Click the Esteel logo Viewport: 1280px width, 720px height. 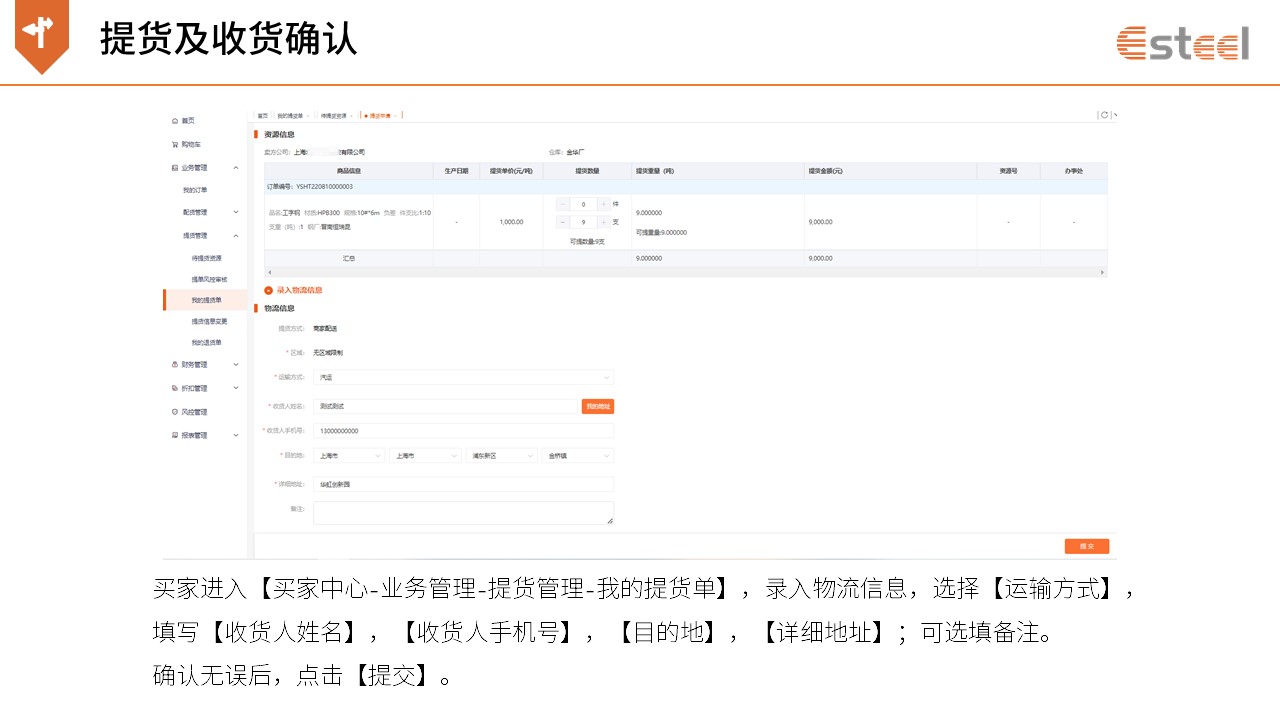tap(1183, 43)
